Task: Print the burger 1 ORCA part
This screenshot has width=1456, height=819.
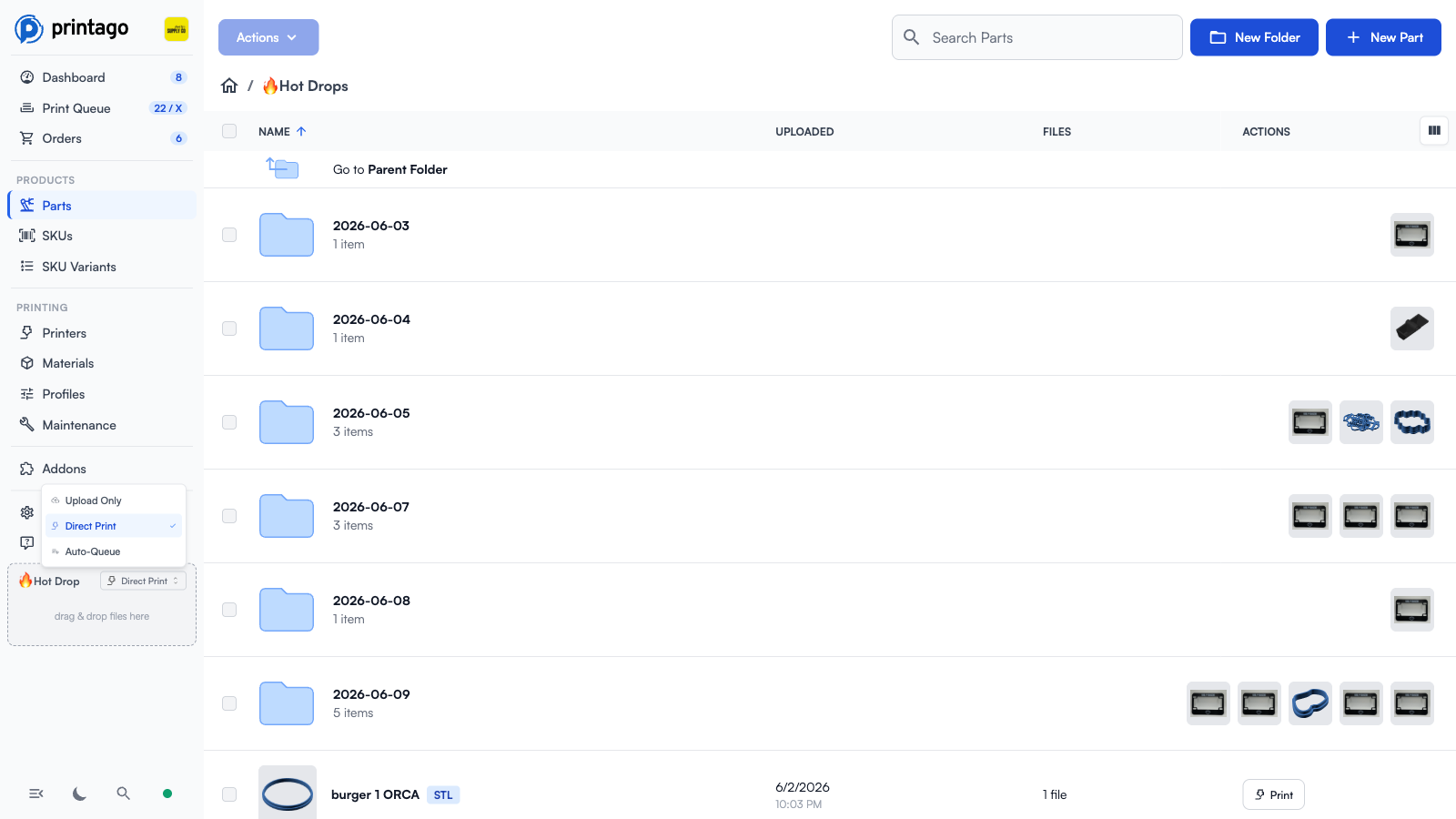Action: tap(1273, 794)
